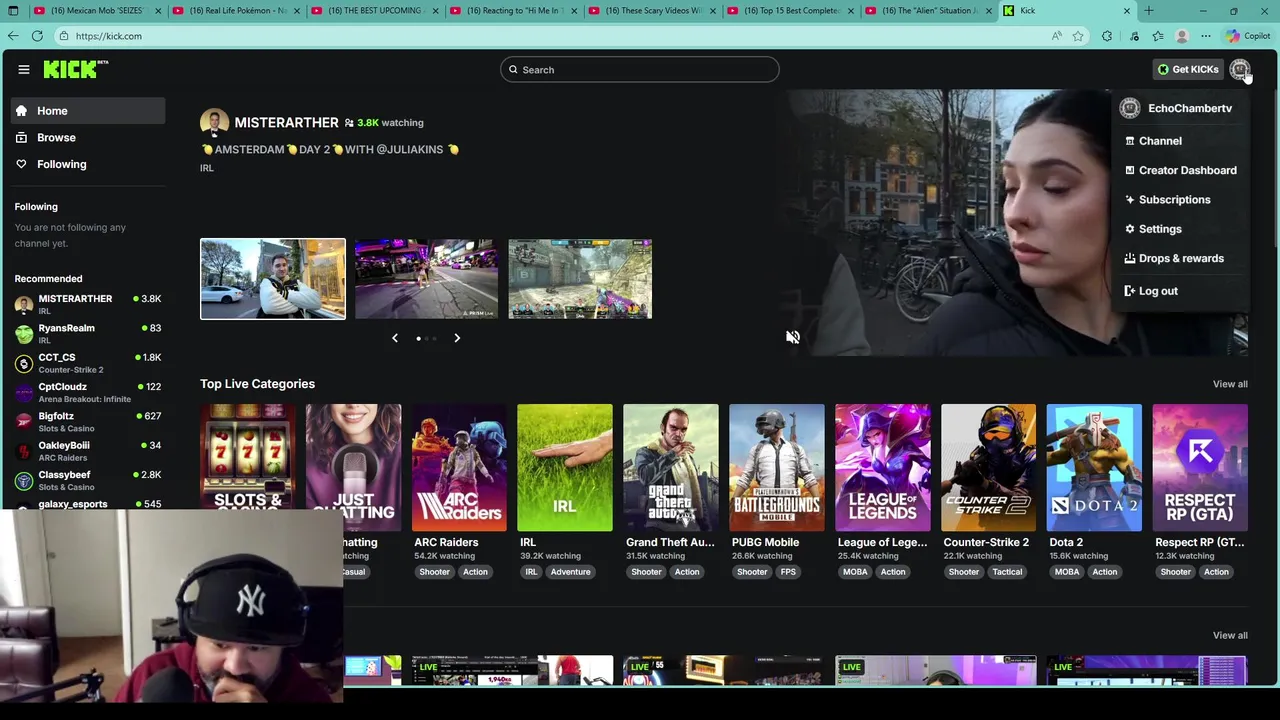Open the hamburger sidebar menu
The width and height of the screenshot is (1280, 720).
click(23, 69)
